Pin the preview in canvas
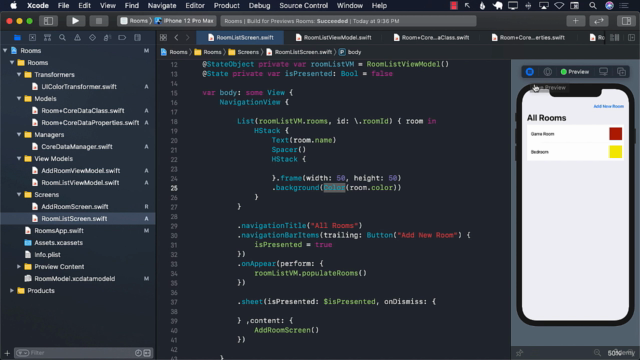The width and height of the screenshot is (640, 360). [x=520, y=353]
